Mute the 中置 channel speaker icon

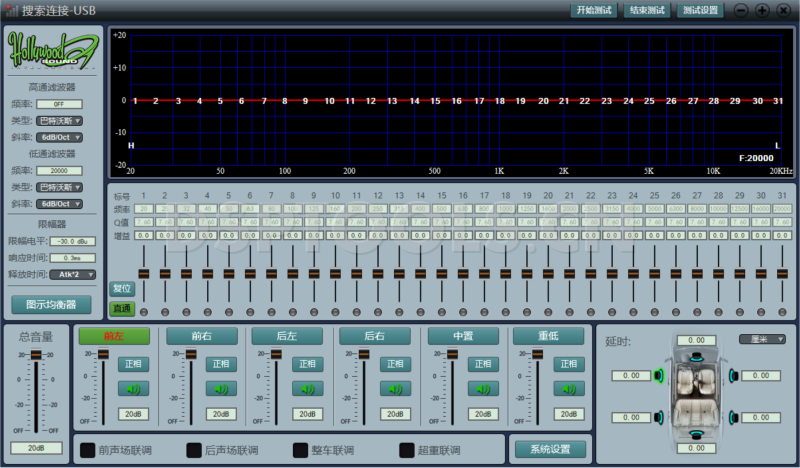[482, 389]
